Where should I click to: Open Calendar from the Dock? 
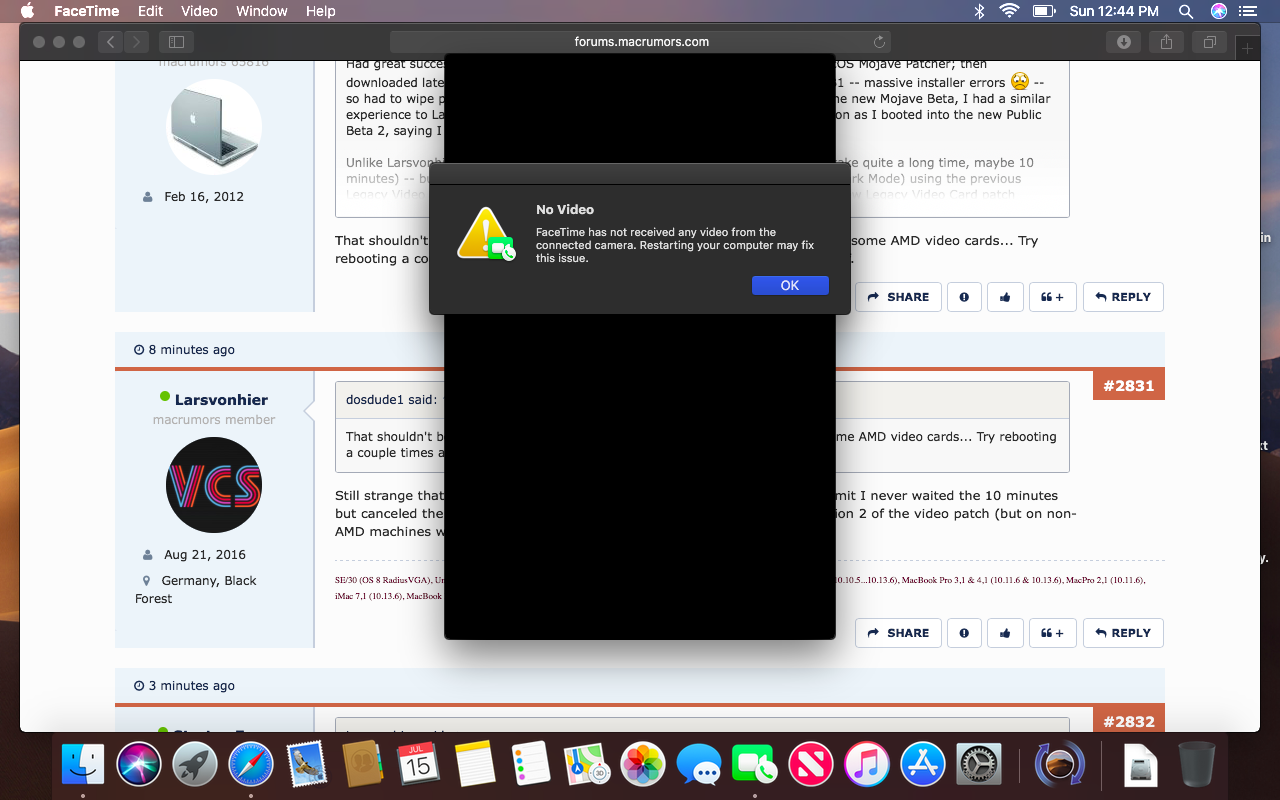[x=419, y=766]
